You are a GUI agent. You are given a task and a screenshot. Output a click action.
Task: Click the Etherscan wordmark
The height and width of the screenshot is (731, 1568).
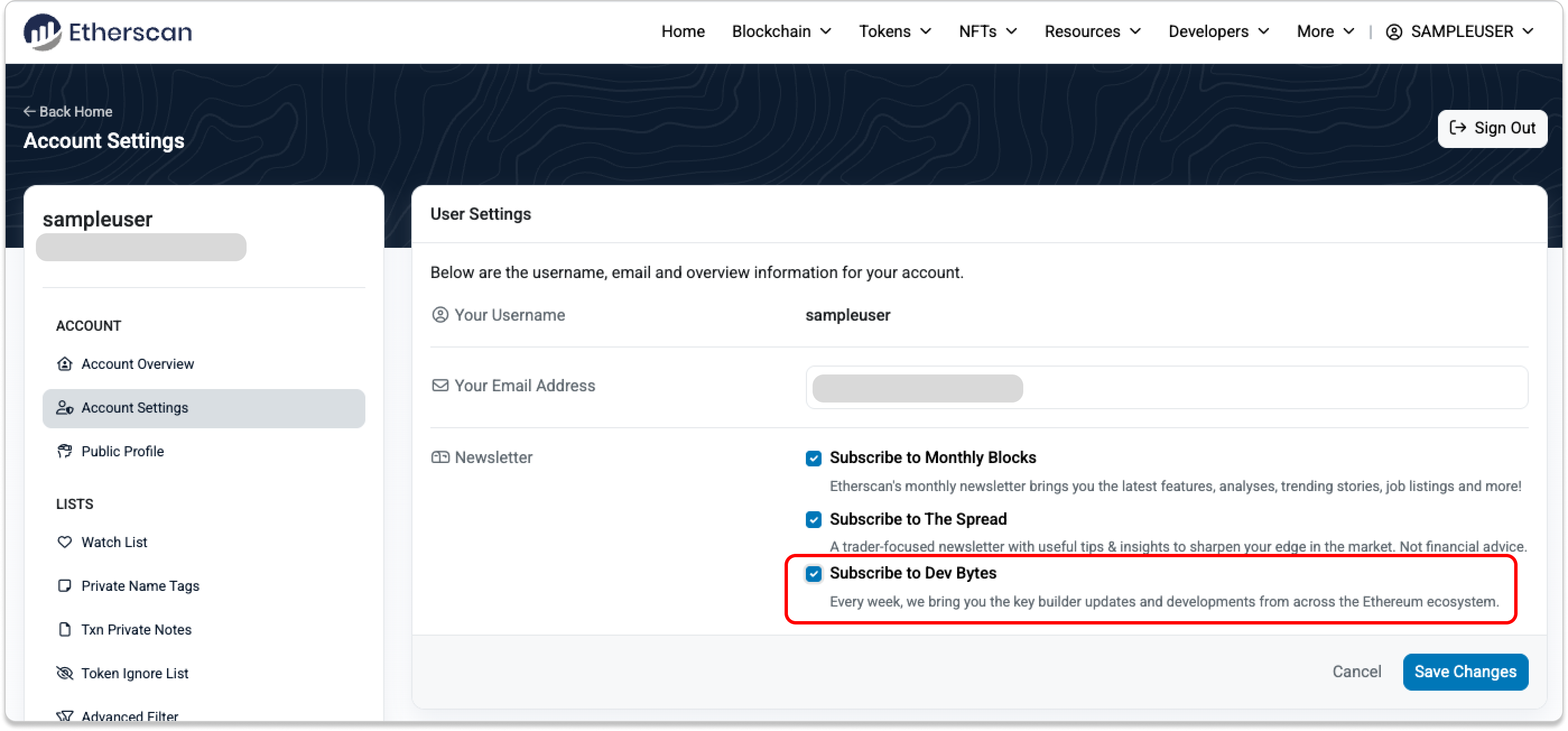point(130,31)
